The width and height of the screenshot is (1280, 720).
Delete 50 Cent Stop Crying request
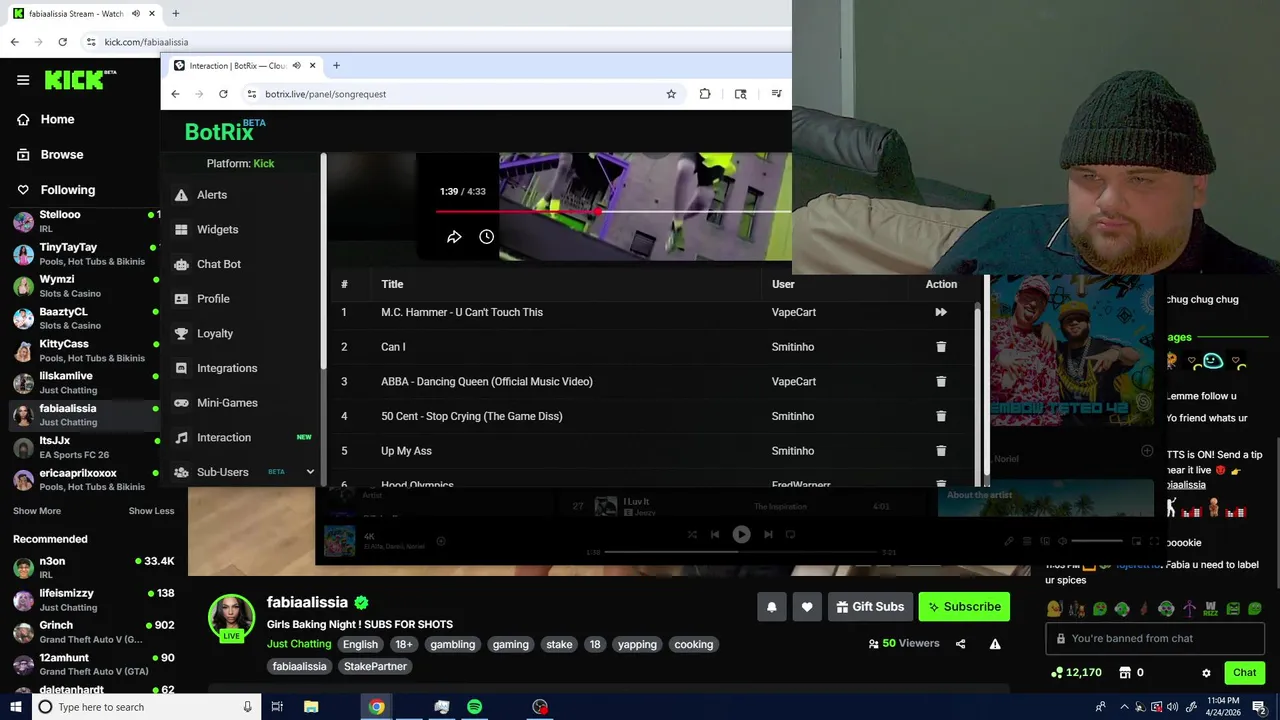[x=941, y=416]
